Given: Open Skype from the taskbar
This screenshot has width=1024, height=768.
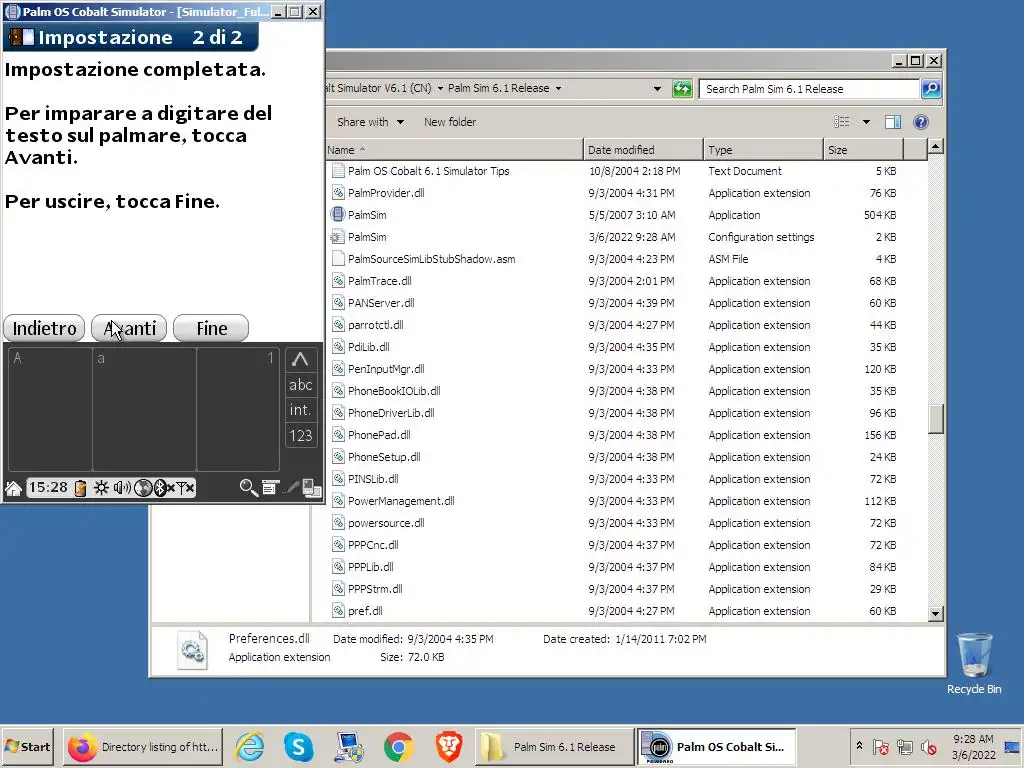Looking at the screenshot, I should [298, 746].
